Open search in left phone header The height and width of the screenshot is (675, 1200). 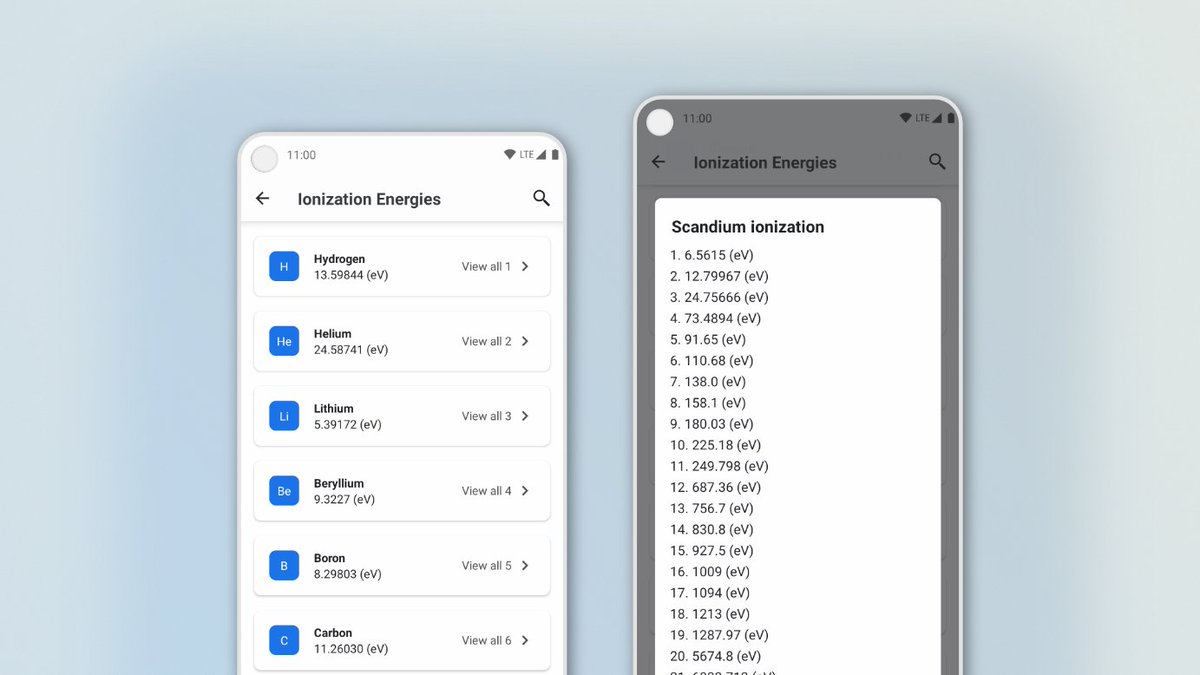pyautogui.click(x=541, y=198)
